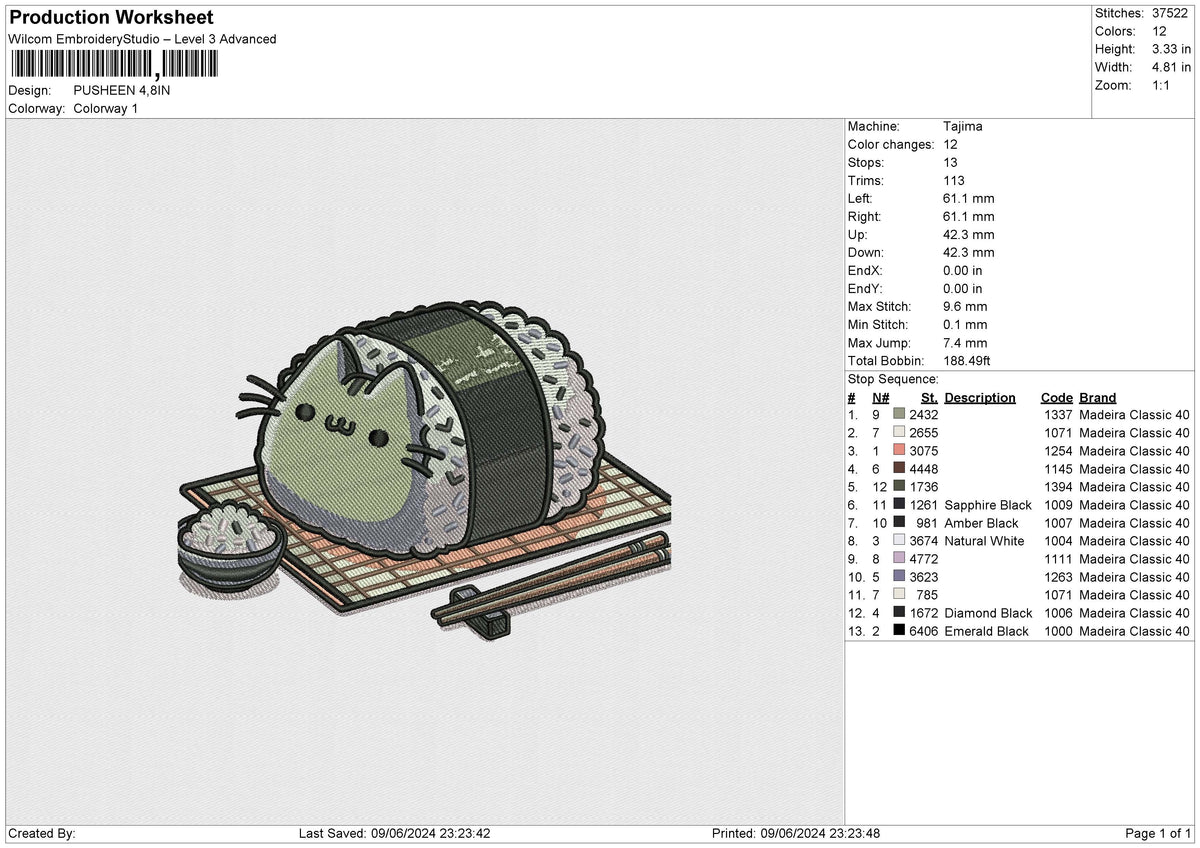
Task: Click thread code '1009'
Action: point(1057,505)
